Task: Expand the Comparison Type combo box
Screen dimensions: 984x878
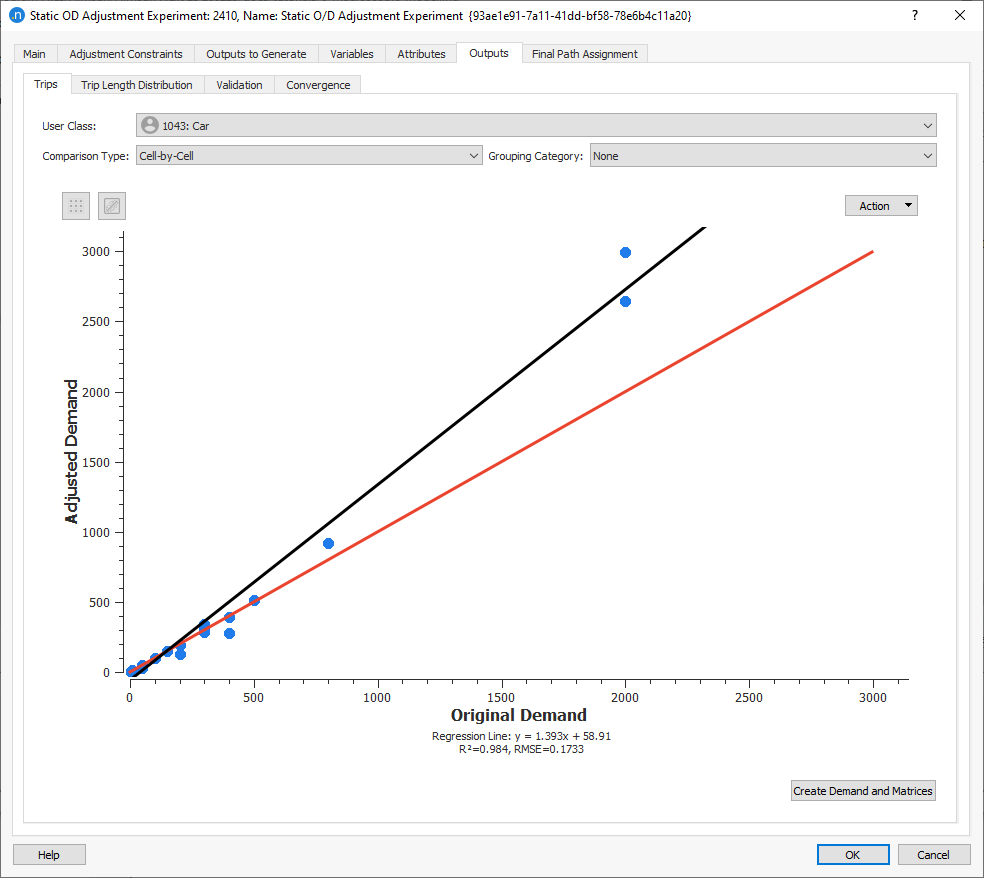Action: tap(309, 156)
